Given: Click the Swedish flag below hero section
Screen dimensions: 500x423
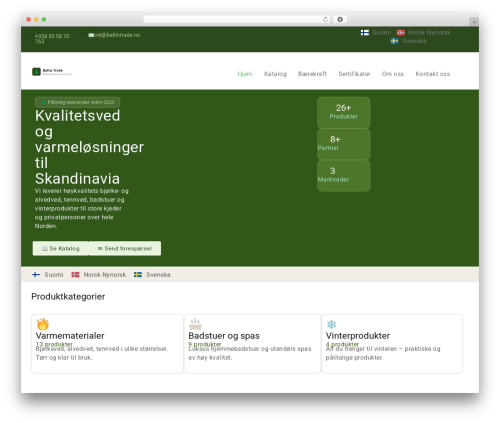Looking at the screenshot, I should pyautogui.click(x=138, y=275).
